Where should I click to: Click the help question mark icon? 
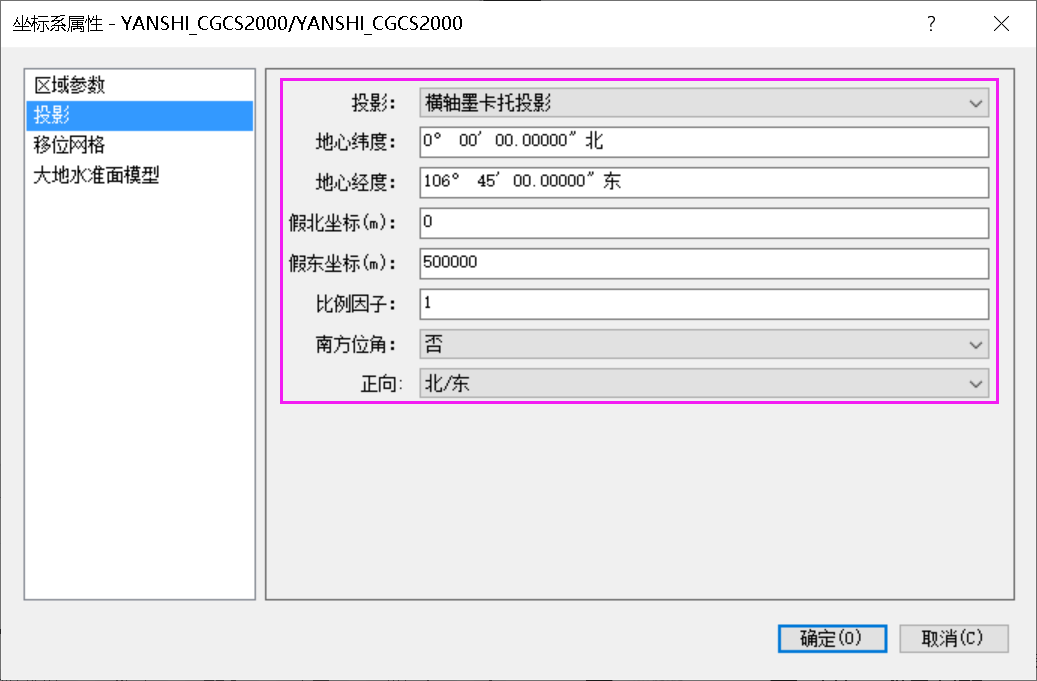[931, 23]
